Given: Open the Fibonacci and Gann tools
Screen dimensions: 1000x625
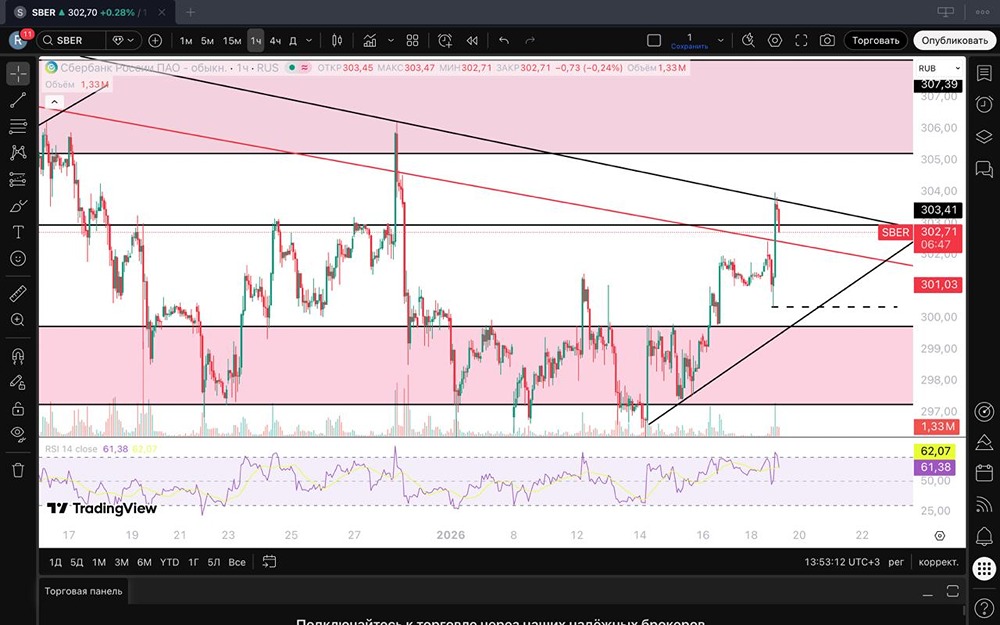Looking at the screenshot, I should click(18, 126).
